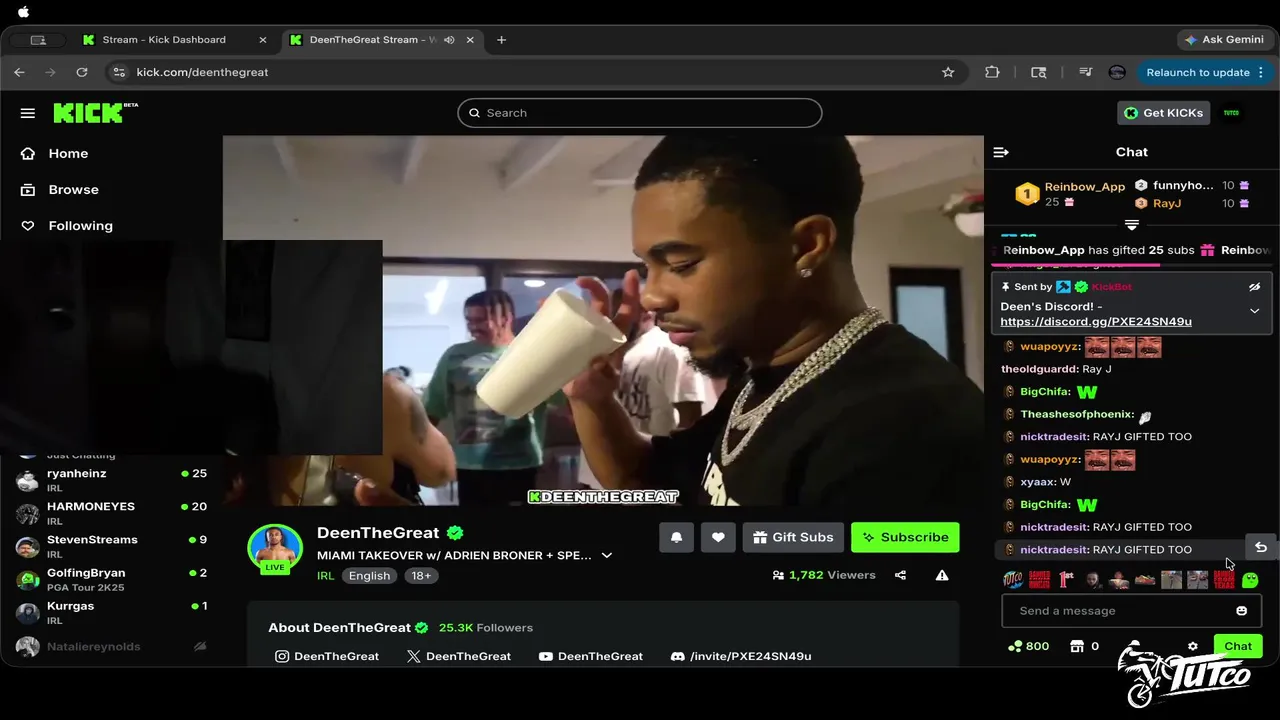Click the KICK logo
1280x720 pixels.
pos(95,112)
